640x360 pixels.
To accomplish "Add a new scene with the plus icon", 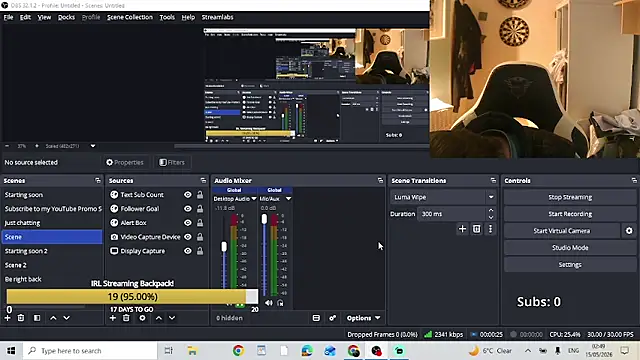I will pyautogui.click(x=7, y=318).
